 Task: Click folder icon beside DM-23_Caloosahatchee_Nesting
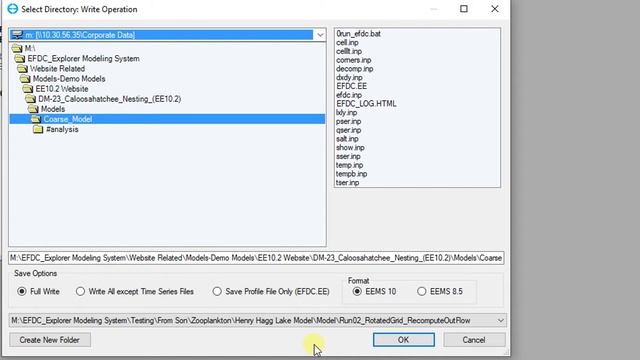coord(30,99)
